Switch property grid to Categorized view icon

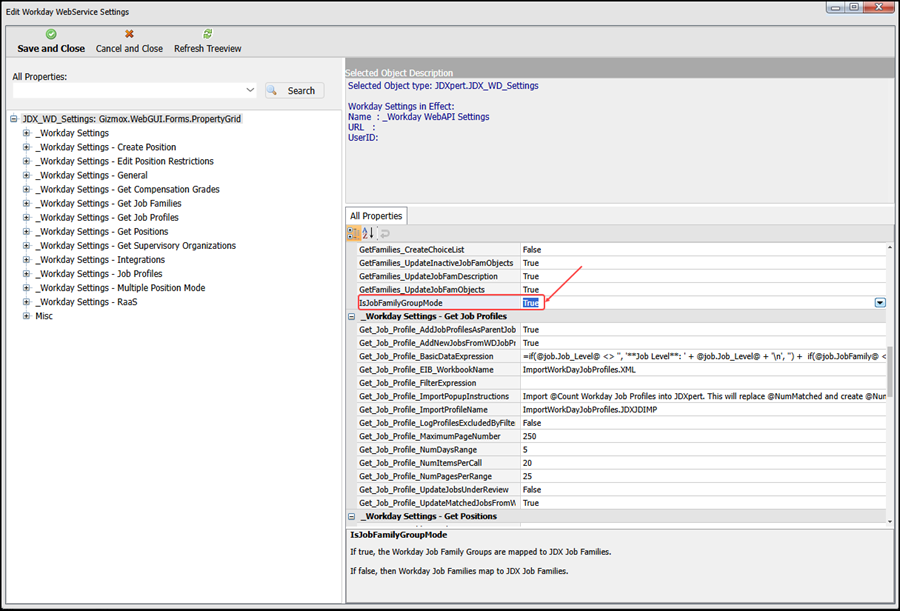pos(353,233)
